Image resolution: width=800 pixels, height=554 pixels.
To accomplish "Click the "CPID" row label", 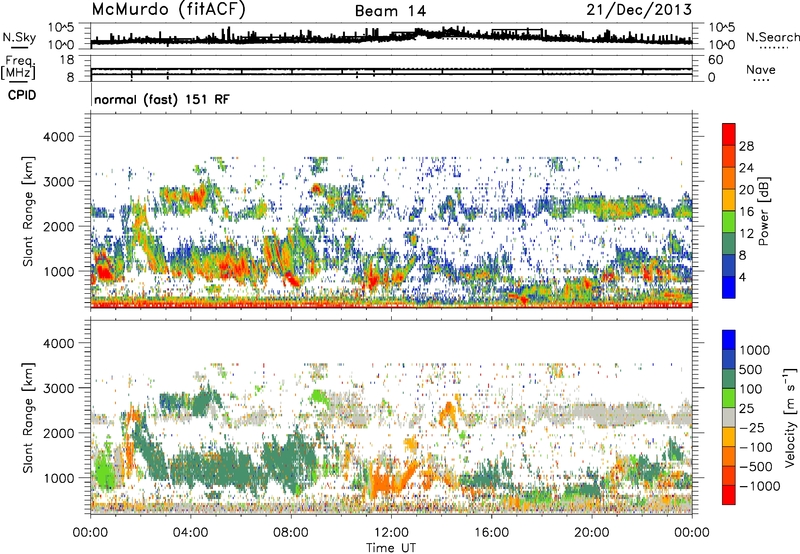I will pyautogui.click(x=22, y=95).
